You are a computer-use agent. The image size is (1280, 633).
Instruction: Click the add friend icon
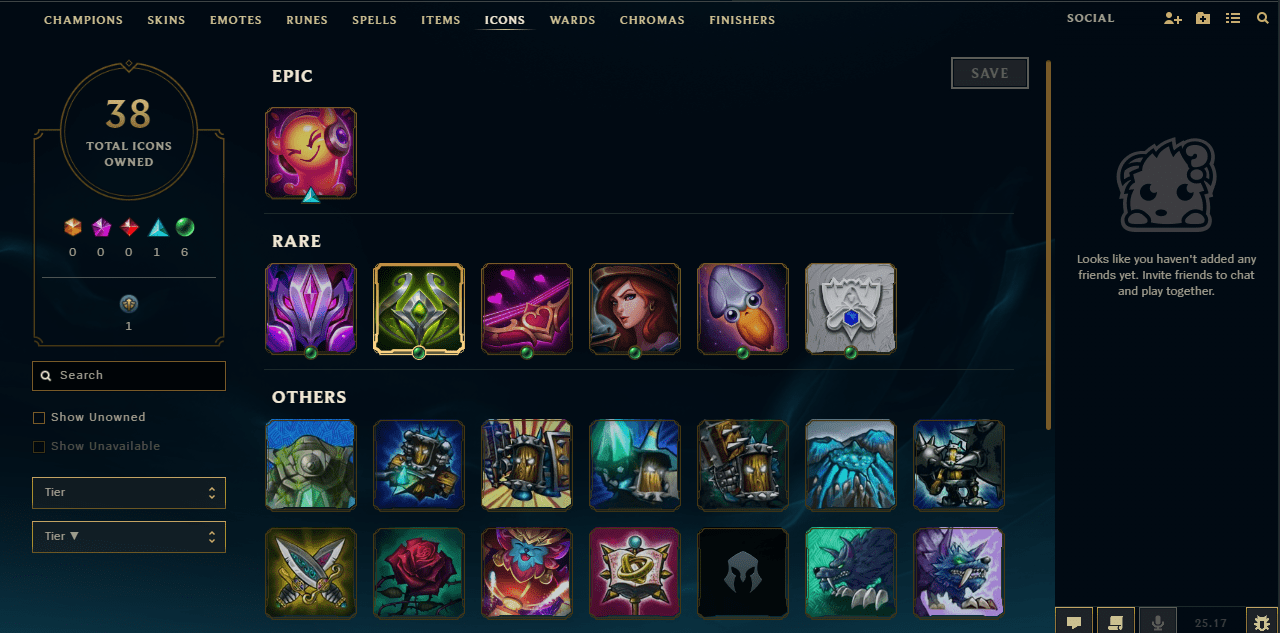1173,19
